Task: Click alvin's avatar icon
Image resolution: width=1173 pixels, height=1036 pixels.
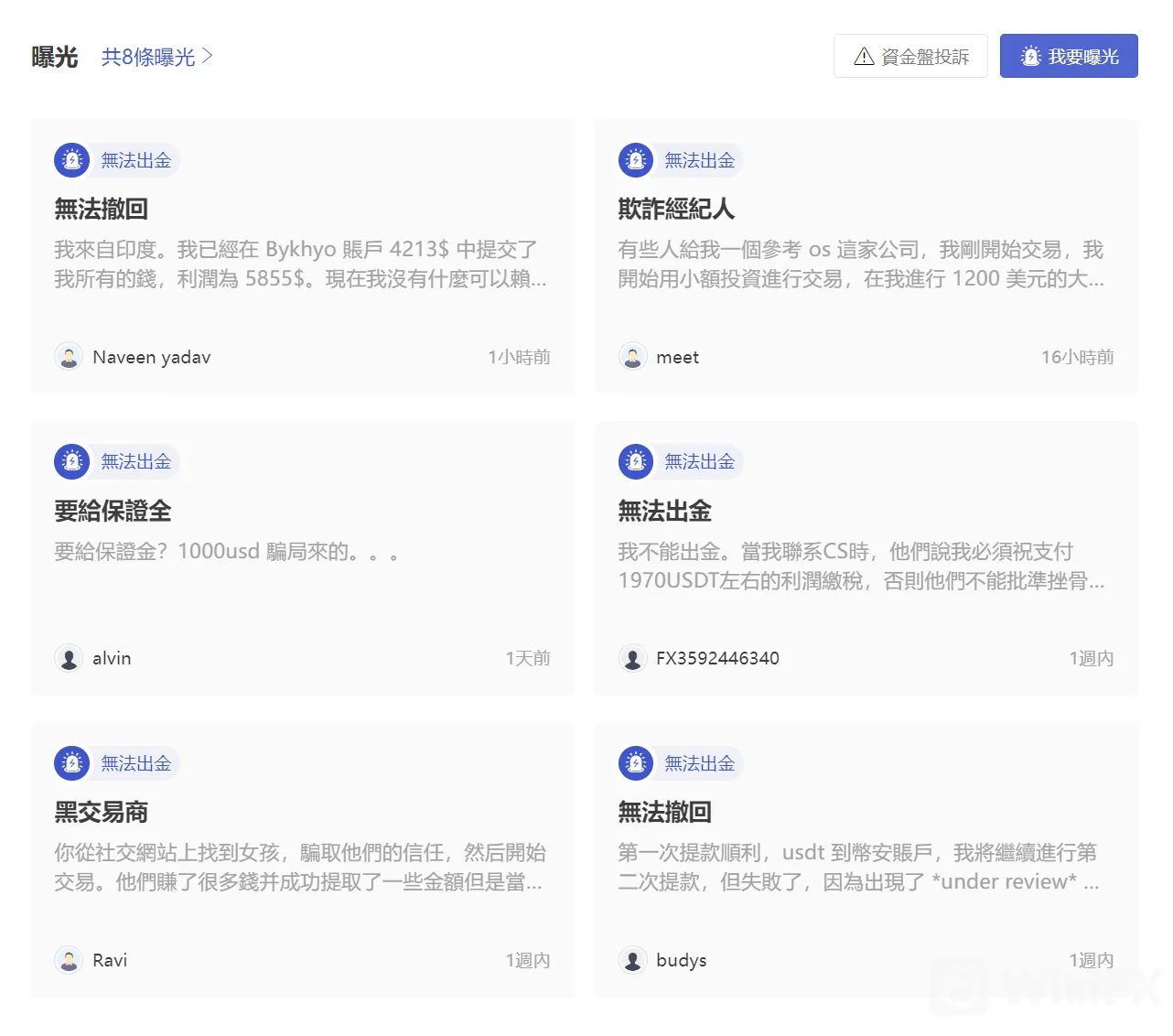Action: click(69, 657)
